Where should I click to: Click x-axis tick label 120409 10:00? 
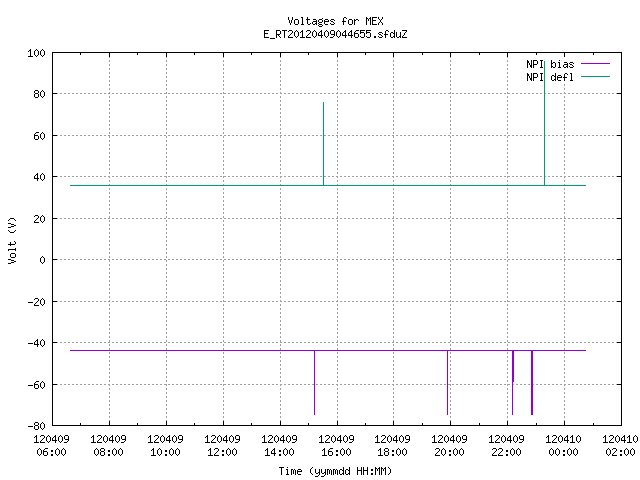click(165, 446)
